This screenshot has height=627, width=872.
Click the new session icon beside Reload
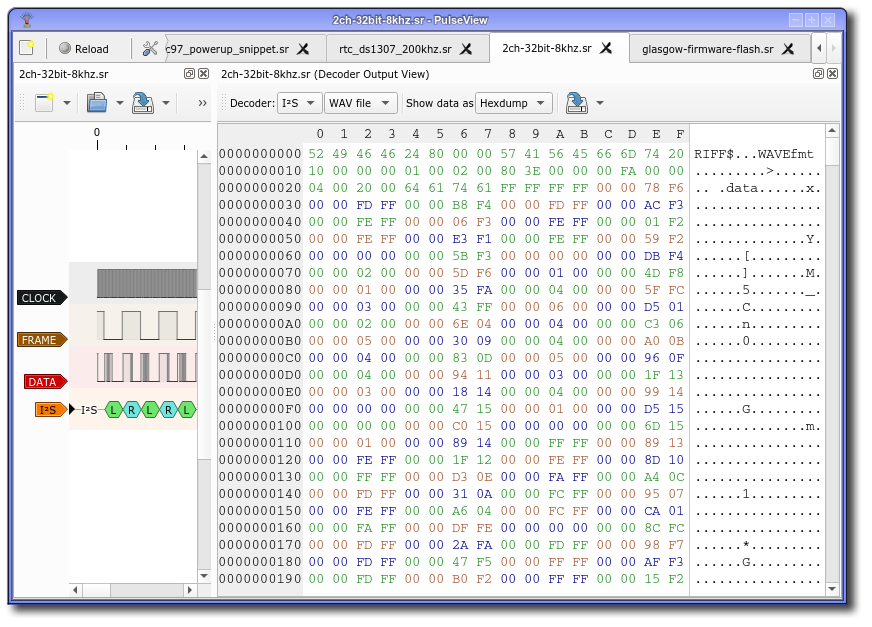tap(27, 48)
